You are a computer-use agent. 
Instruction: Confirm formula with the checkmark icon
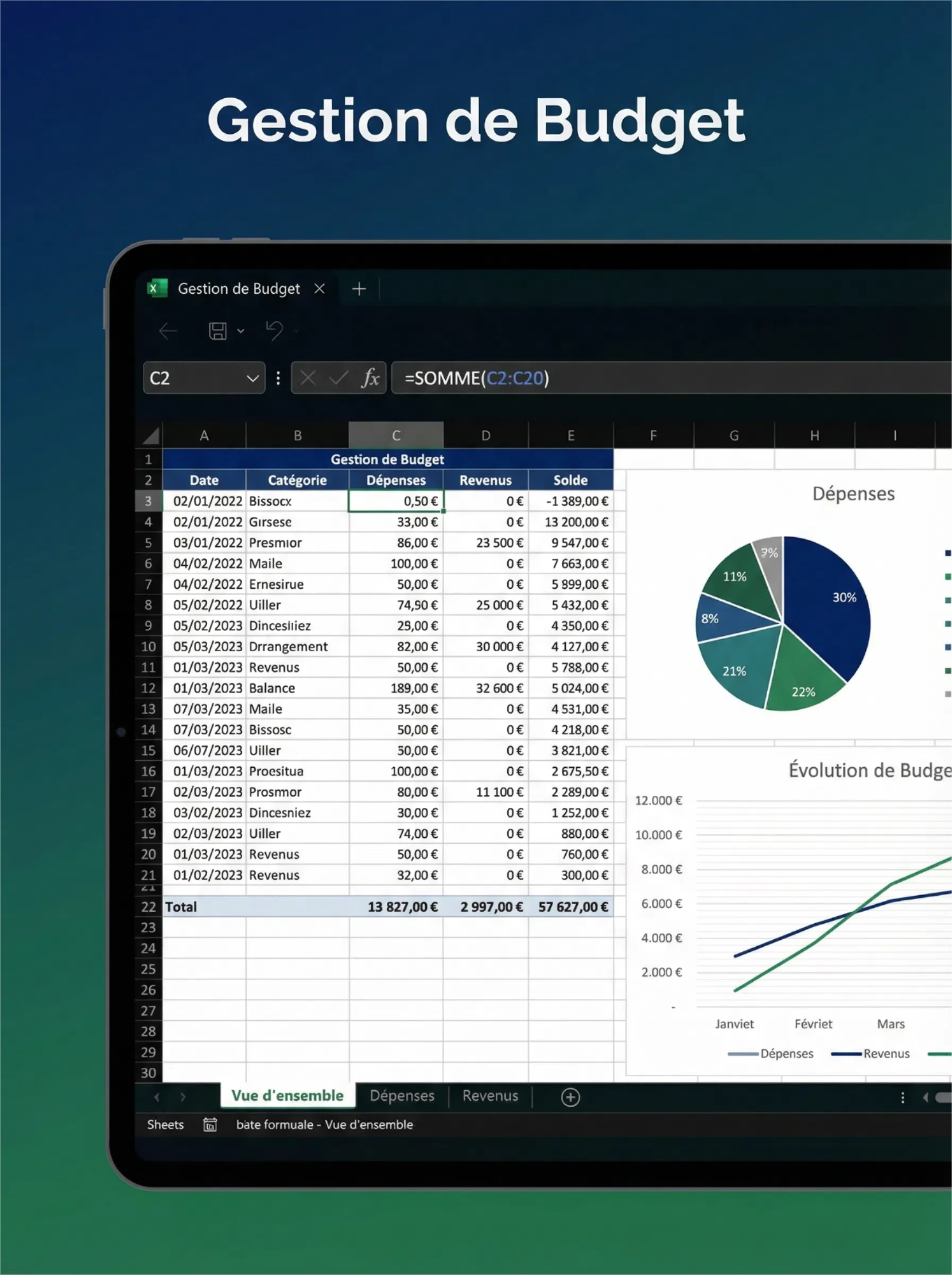pyautogui.click(x=338, y=378)
